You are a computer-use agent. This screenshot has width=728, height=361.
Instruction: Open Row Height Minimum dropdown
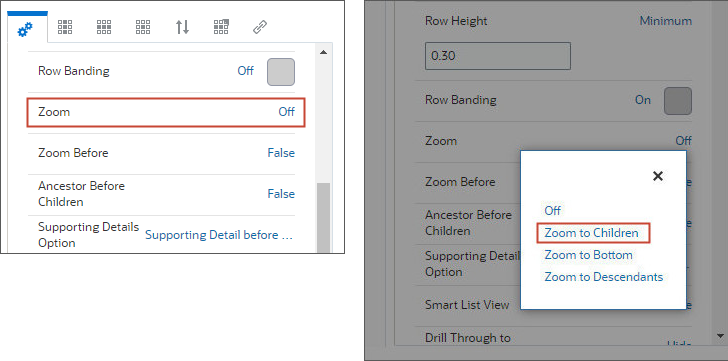click(665, 21)
